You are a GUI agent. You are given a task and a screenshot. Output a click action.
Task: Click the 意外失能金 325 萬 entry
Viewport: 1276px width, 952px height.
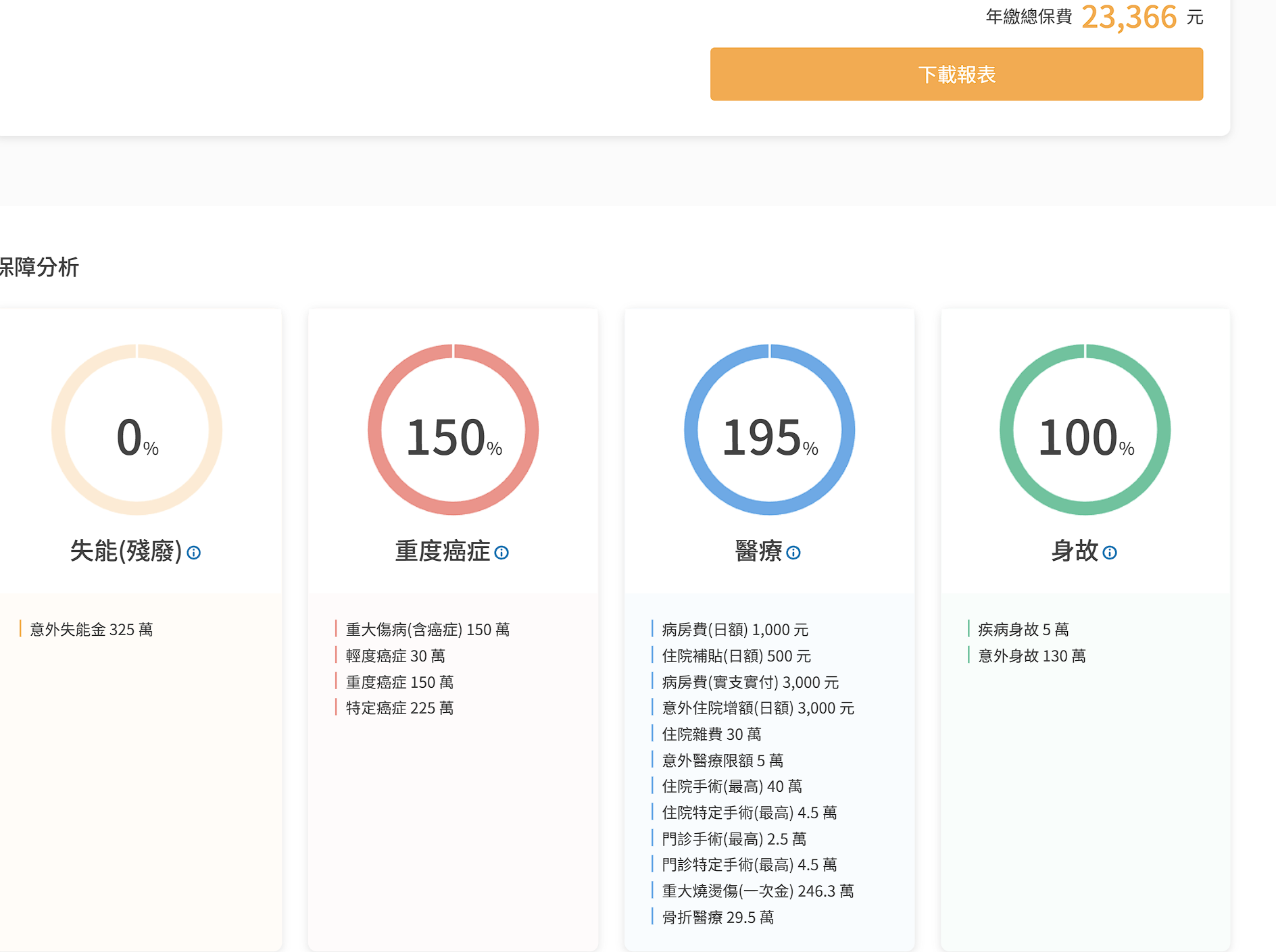tap(91, 630)
